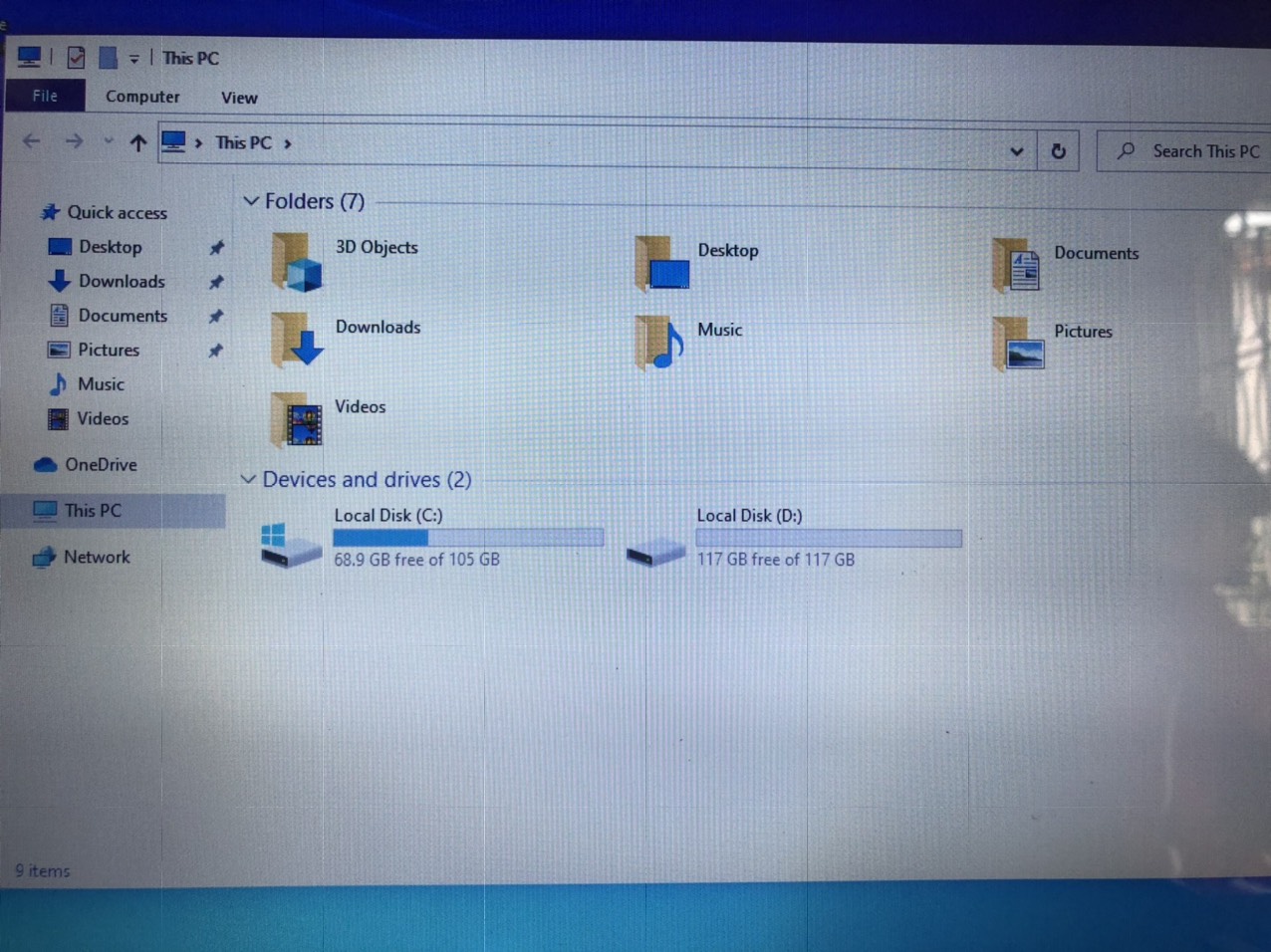Click the pin icon beside sidebar Documents
Screen dimensions: 1271x952
216,316
